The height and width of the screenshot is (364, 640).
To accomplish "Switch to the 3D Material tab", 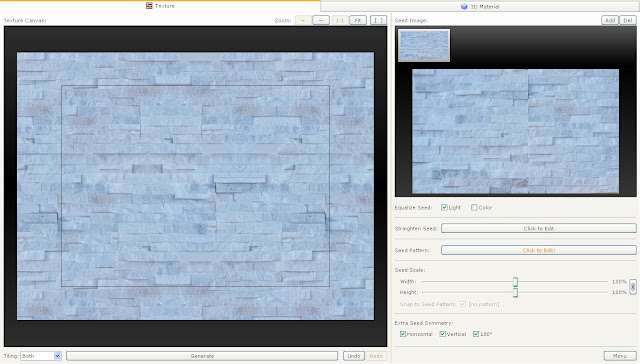I will pyautogui.click(x=480, y=7).
